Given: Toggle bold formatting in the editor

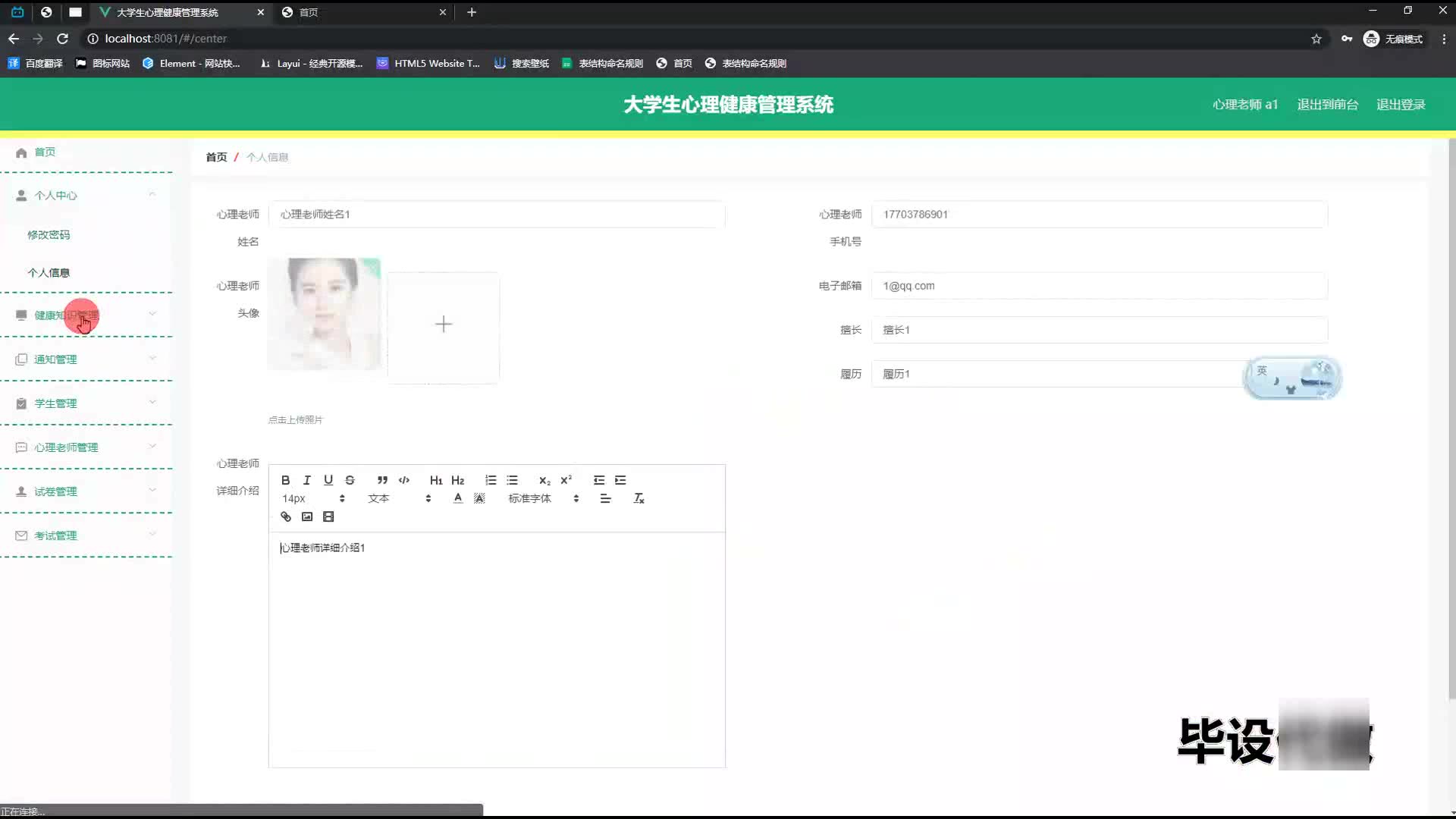Looking at the screenshot, I should point(285,480).
